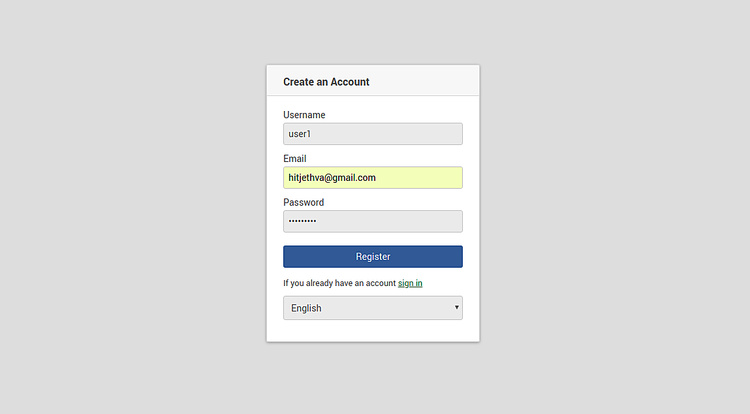
Task: Click on the masked password dots
Action: tap(302, 221)
